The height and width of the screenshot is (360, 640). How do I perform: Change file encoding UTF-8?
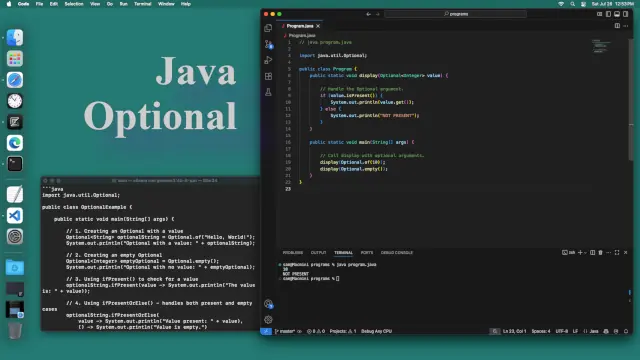562,331
